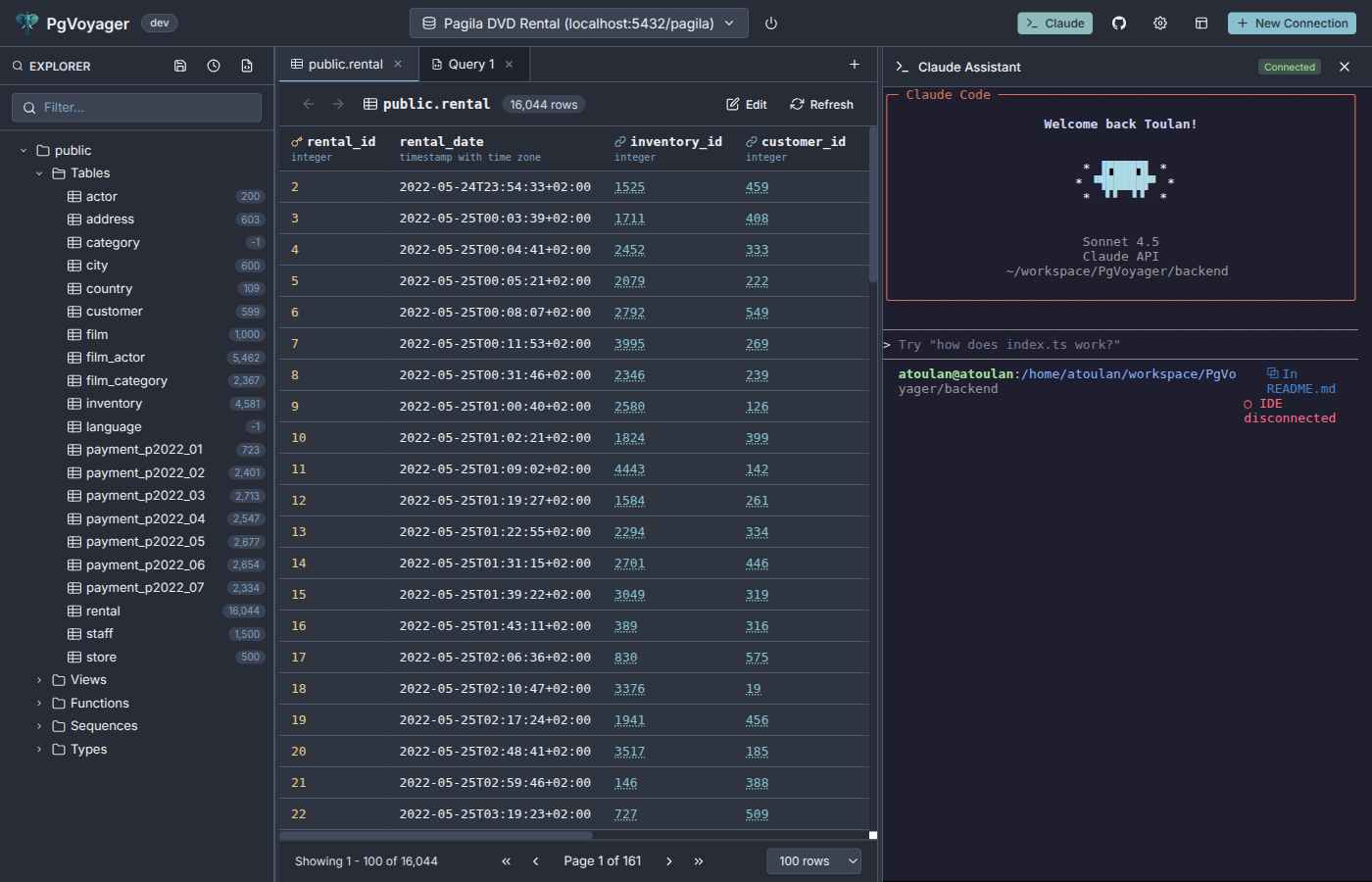Click the Claude prompt input line

tap(1120, 345)
